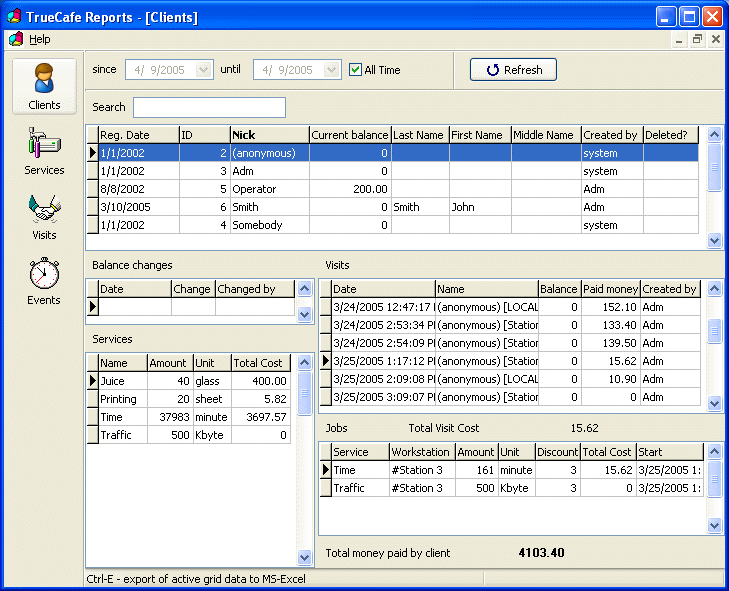Select the Printing service row
The height and width of the screenshot is (591, 729).
tap(120, 399)
